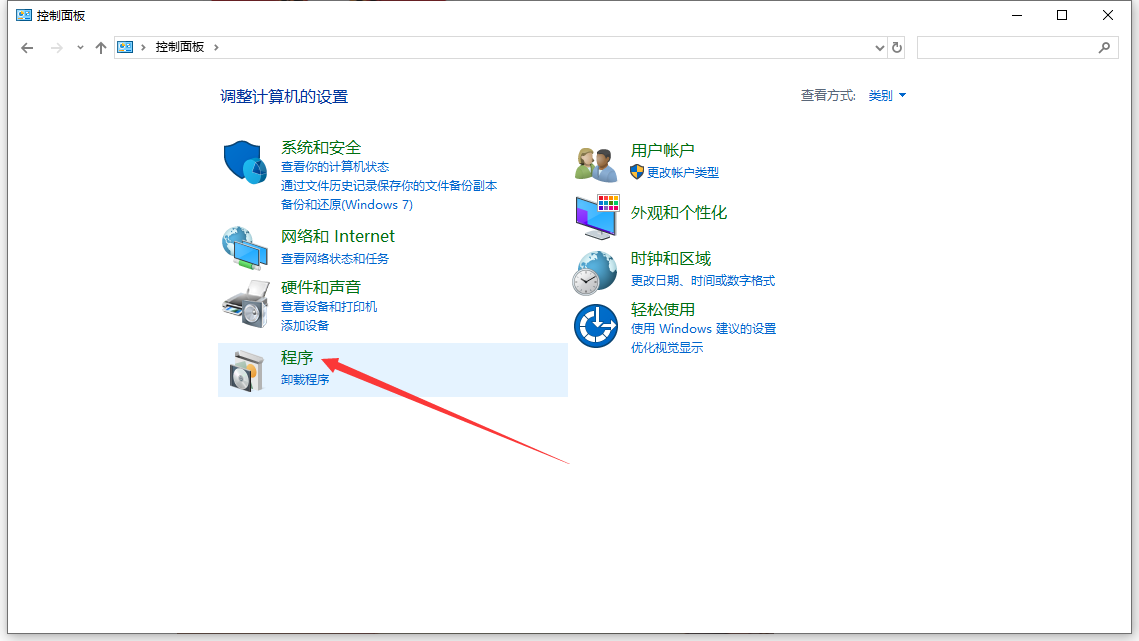Click the 时钟和区域 globe icon

click(x=595, y=271)
